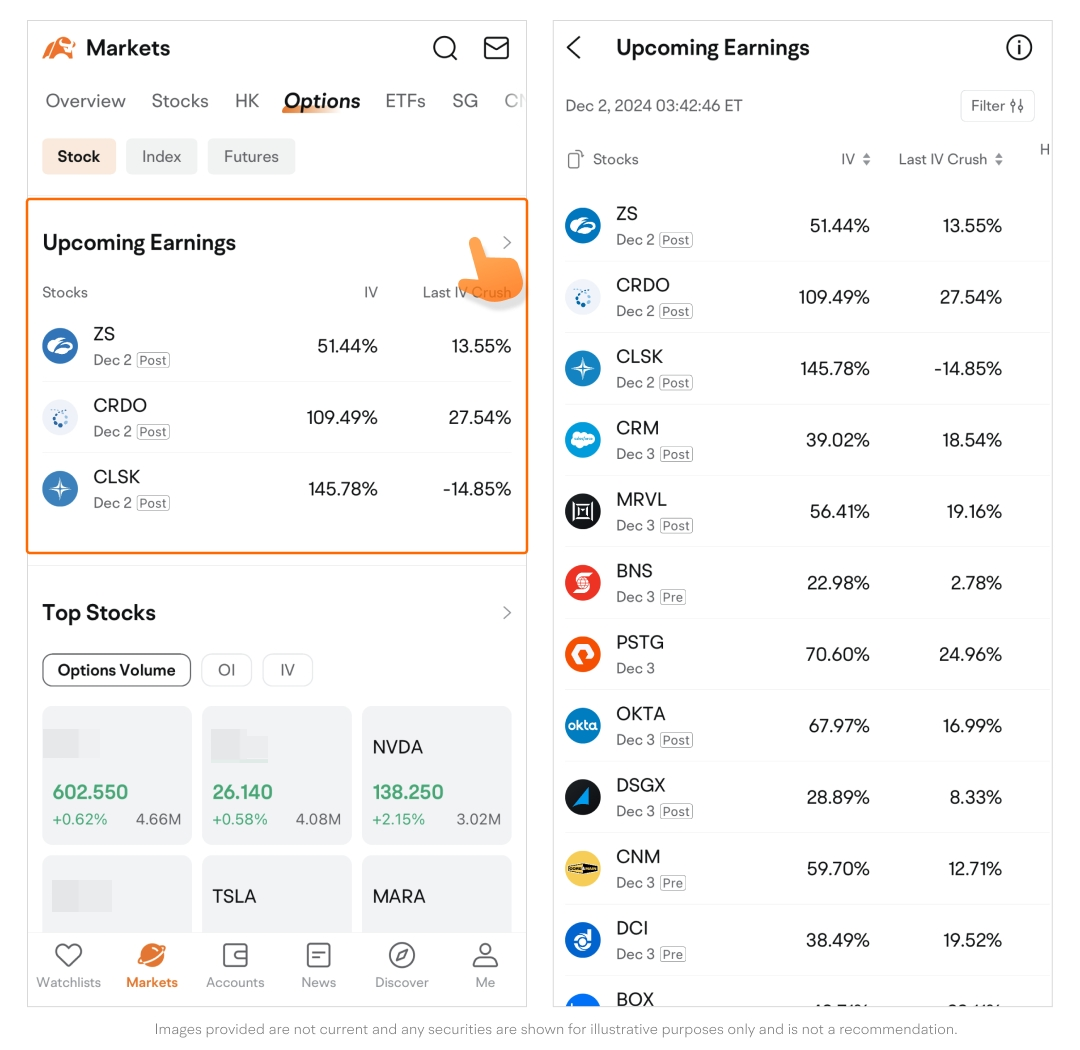1080x1050 pixels.
Task: Sort by IV column in right panel
Action: click(855, 159)
